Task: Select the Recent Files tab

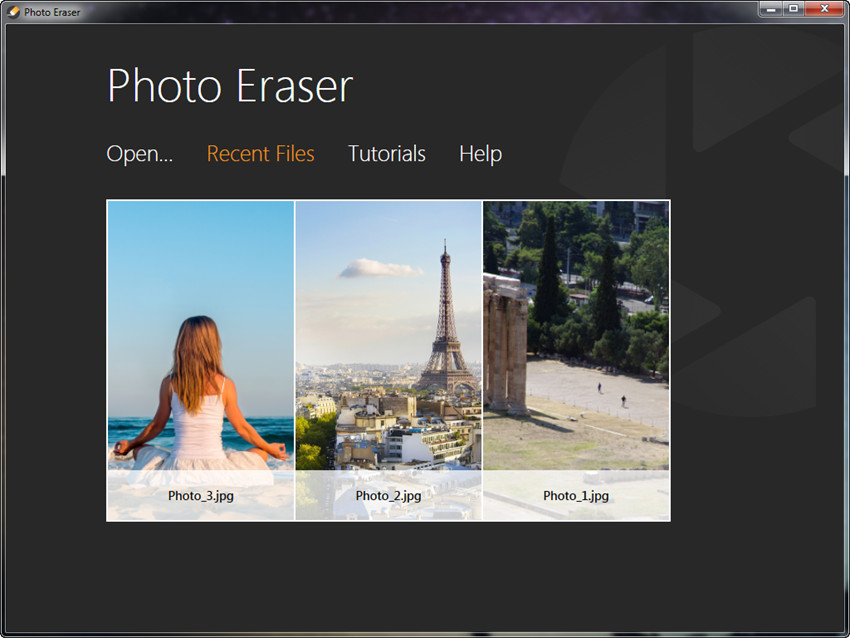Action: click(x=261, y=154)
